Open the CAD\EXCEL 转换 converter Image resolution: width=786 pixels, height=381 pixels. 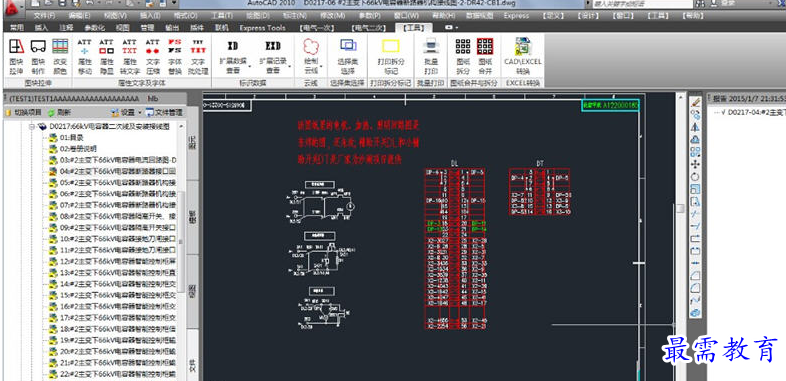[x=523, y=56]
